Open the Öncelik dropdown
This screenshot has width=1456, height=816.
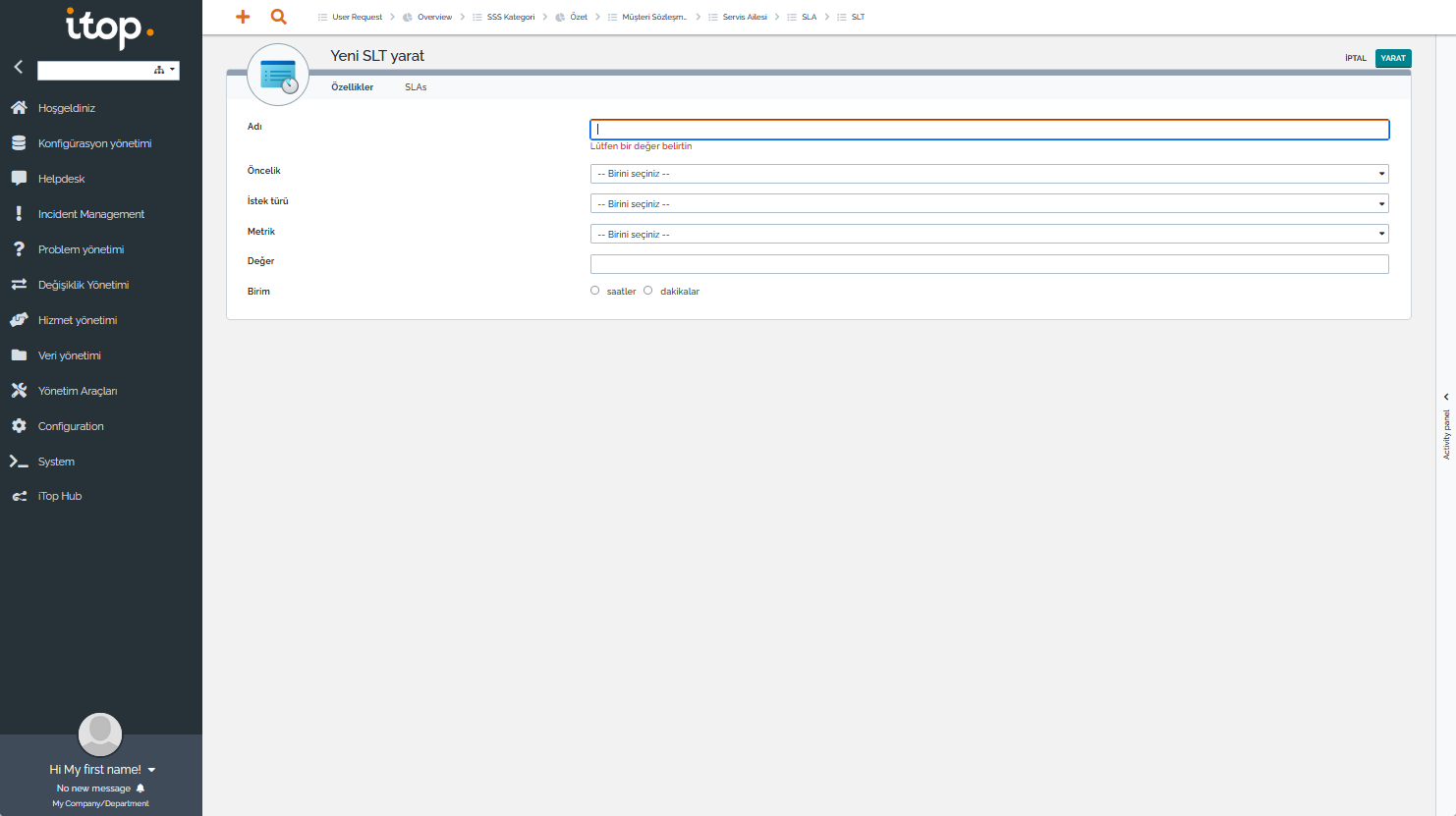click(988, 174)
